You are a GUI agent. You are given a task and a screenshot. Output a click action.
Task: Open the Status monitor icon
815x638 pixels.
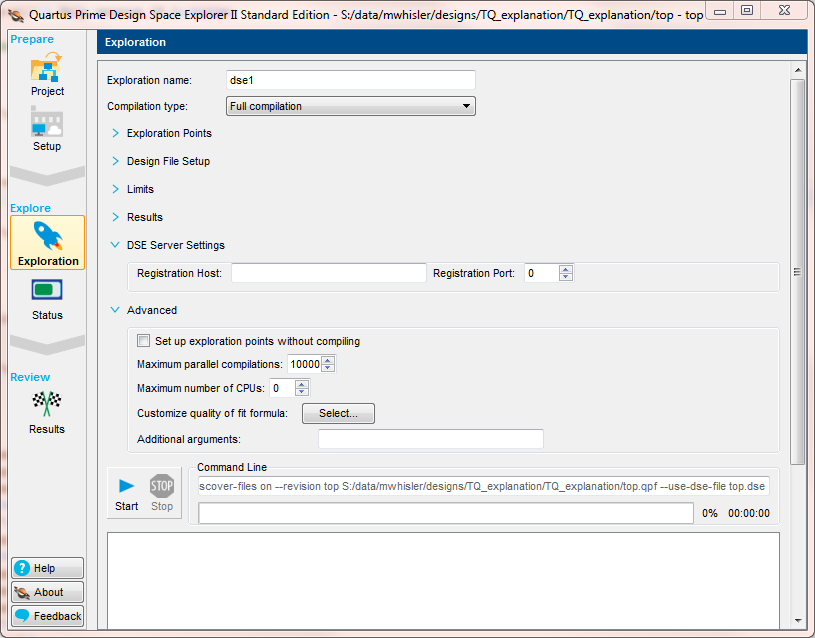click(47, 291)
